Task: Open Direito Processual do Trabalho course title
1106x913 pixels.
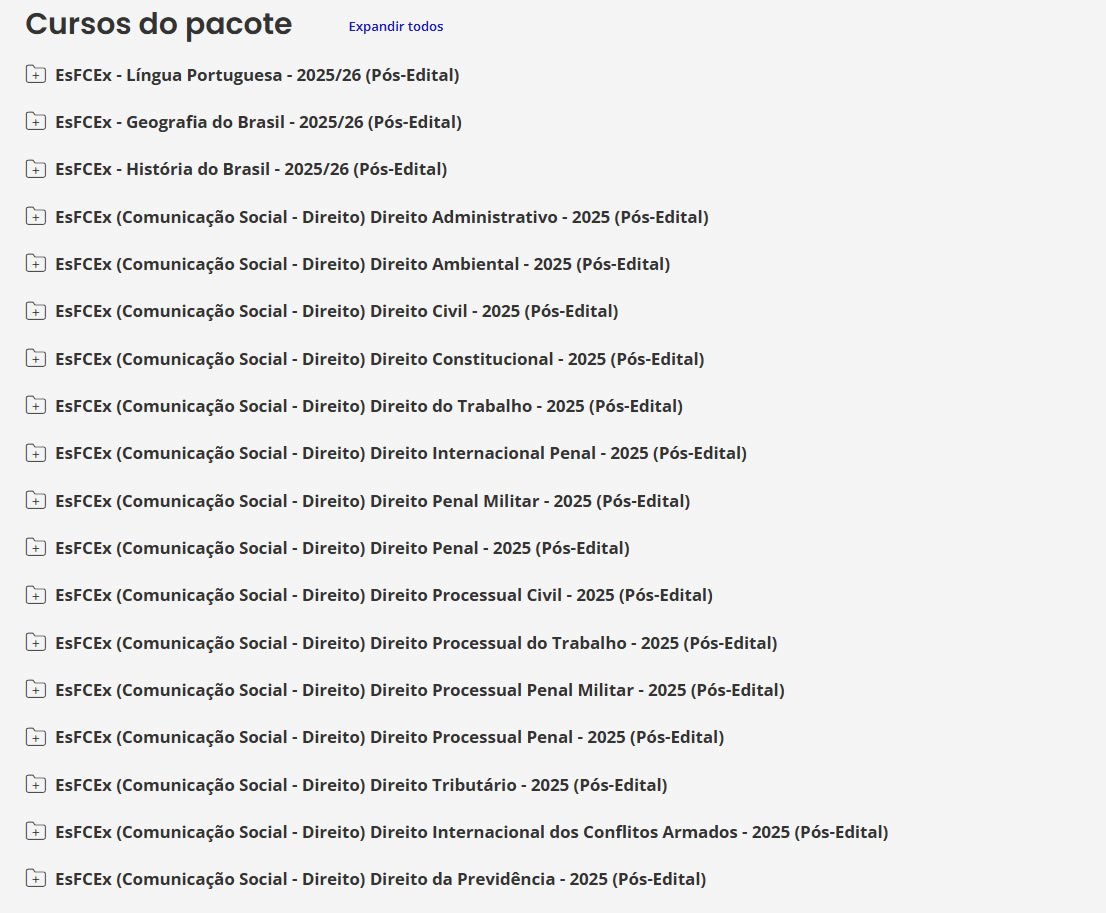Action: [x=416, y=643]
